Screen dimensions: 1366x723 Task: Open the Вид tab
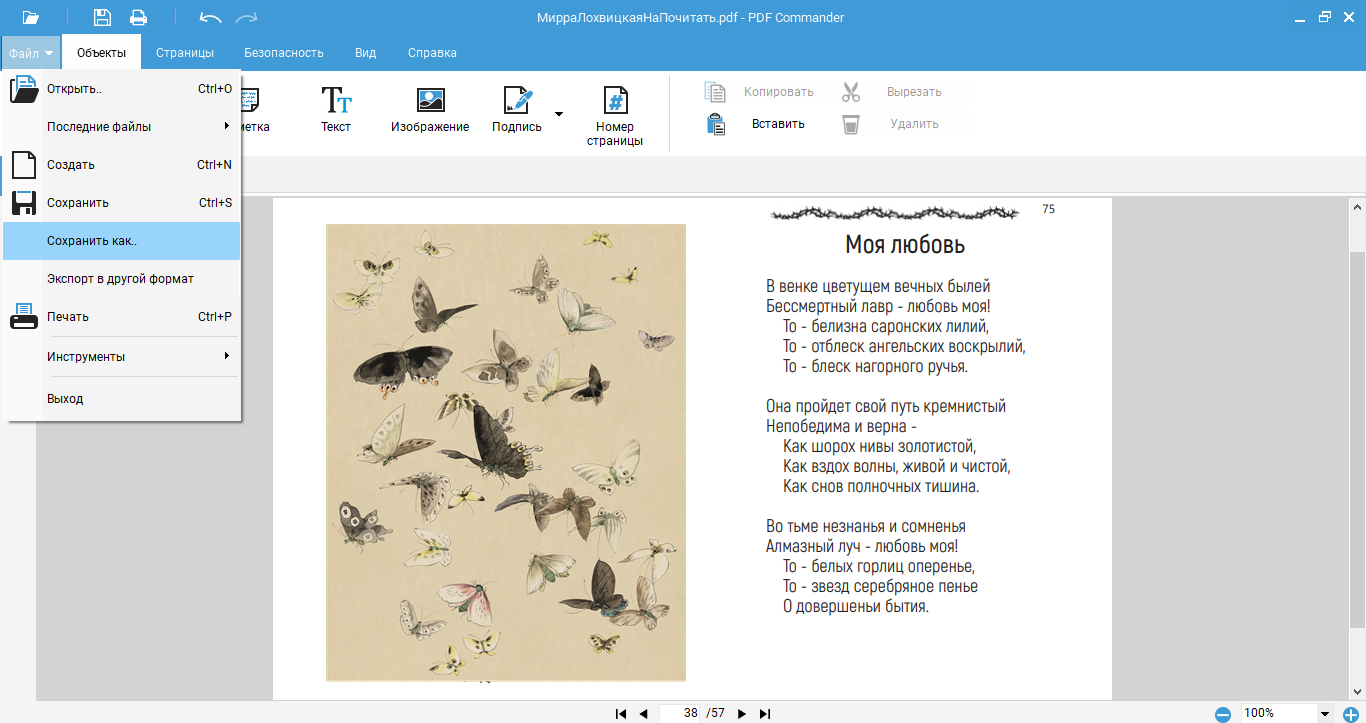tap(365, 53)
